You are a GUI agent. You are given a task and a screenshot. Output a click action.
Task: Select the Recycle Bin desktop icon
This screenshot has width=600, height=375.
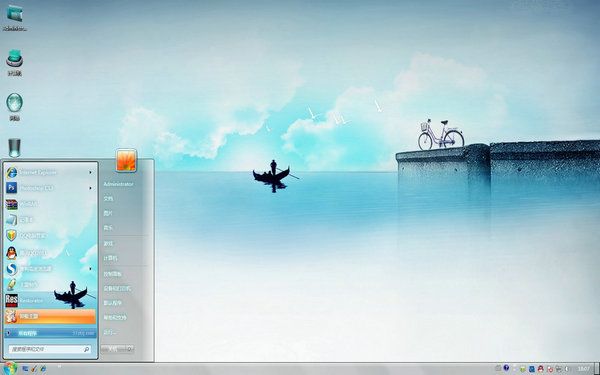tap(15, 148)
